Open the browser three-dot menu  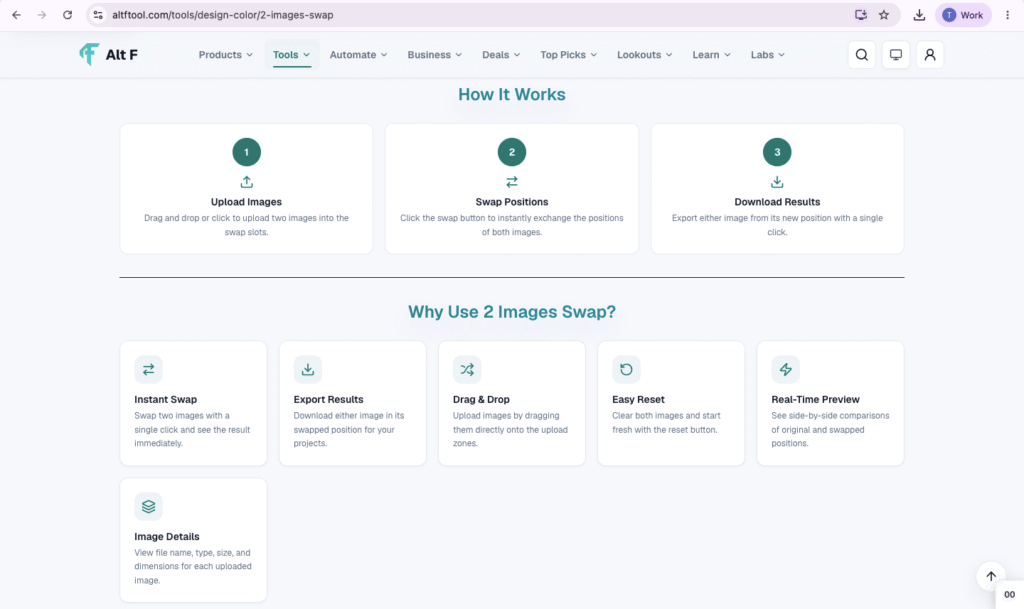1007,15
